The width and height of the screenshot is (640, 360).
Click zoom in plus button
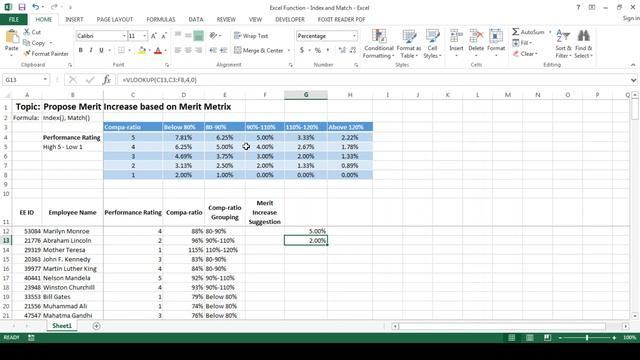click(x=614, y=338)
